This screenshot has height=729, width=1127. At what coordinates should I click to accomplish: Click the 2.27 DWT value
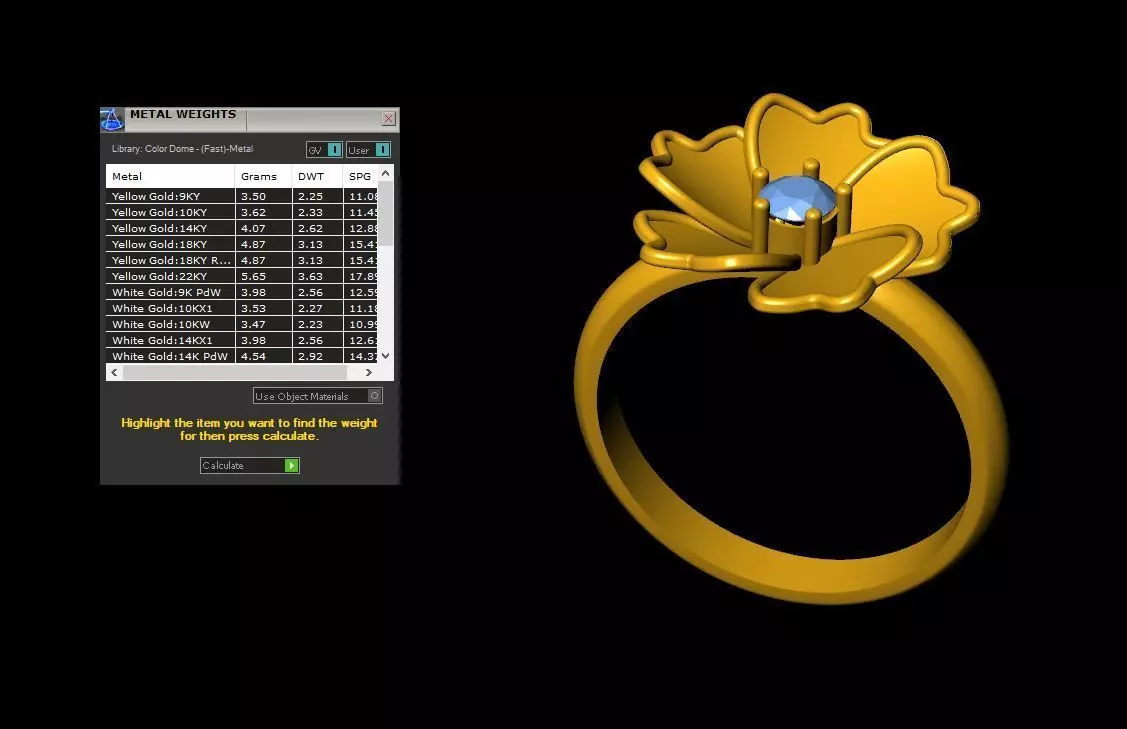[x=310, y=308]
